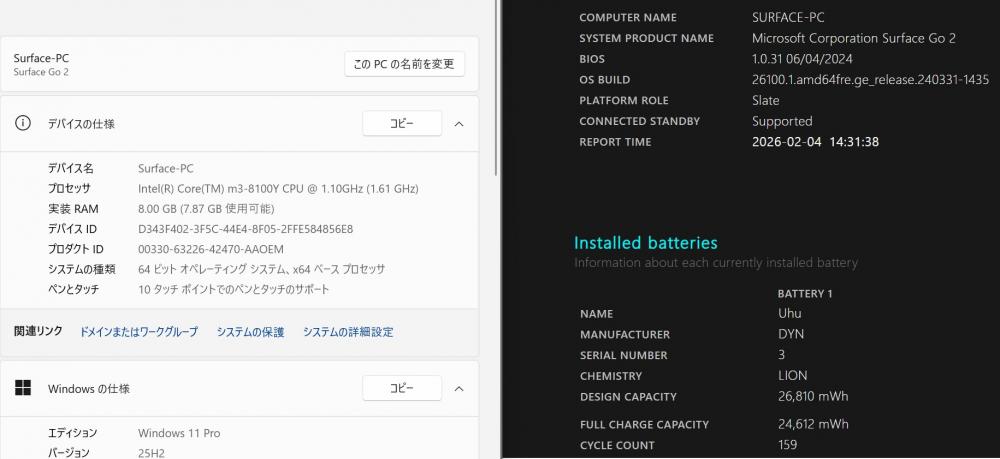Select the processor value m3-8100Y text
Screen dimensions: 1000x459
tap(278, 189)
